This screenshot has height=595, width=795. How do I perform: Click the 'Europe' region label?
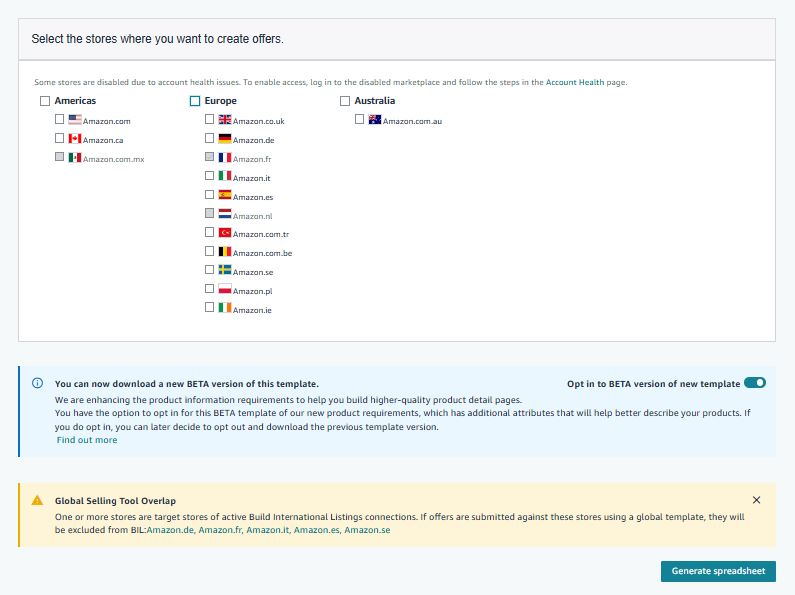(x=221, y=101)
